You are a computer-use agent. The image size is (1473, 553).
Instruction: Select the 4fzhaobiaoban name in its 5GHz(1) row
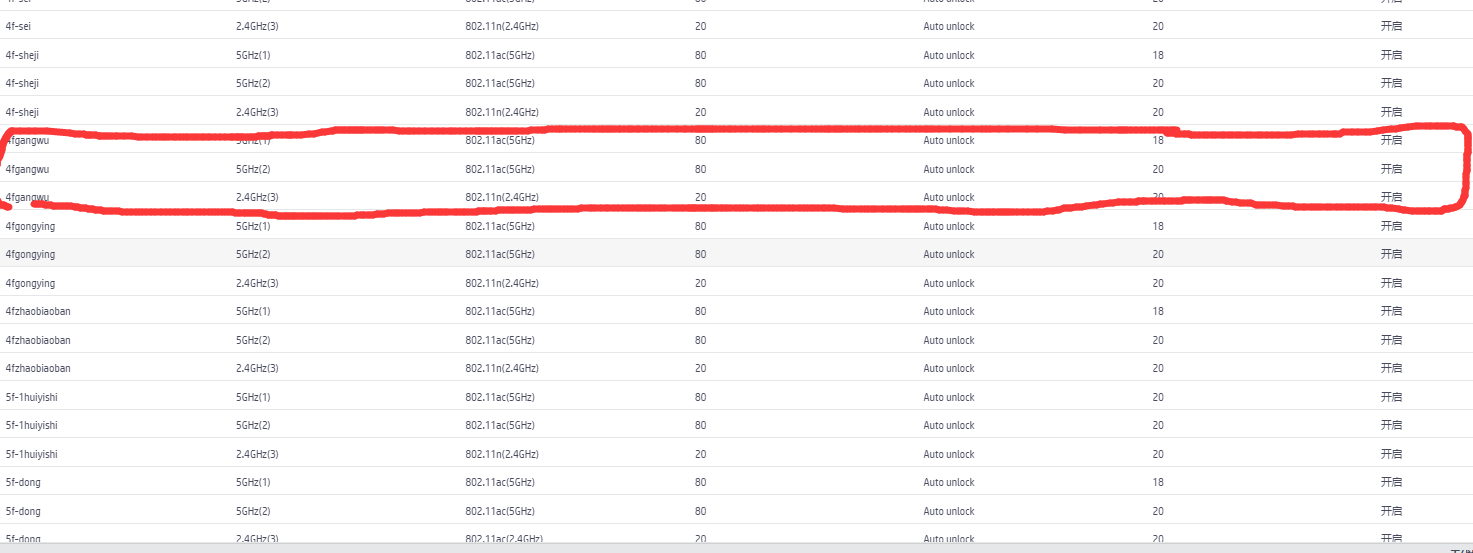38,311
